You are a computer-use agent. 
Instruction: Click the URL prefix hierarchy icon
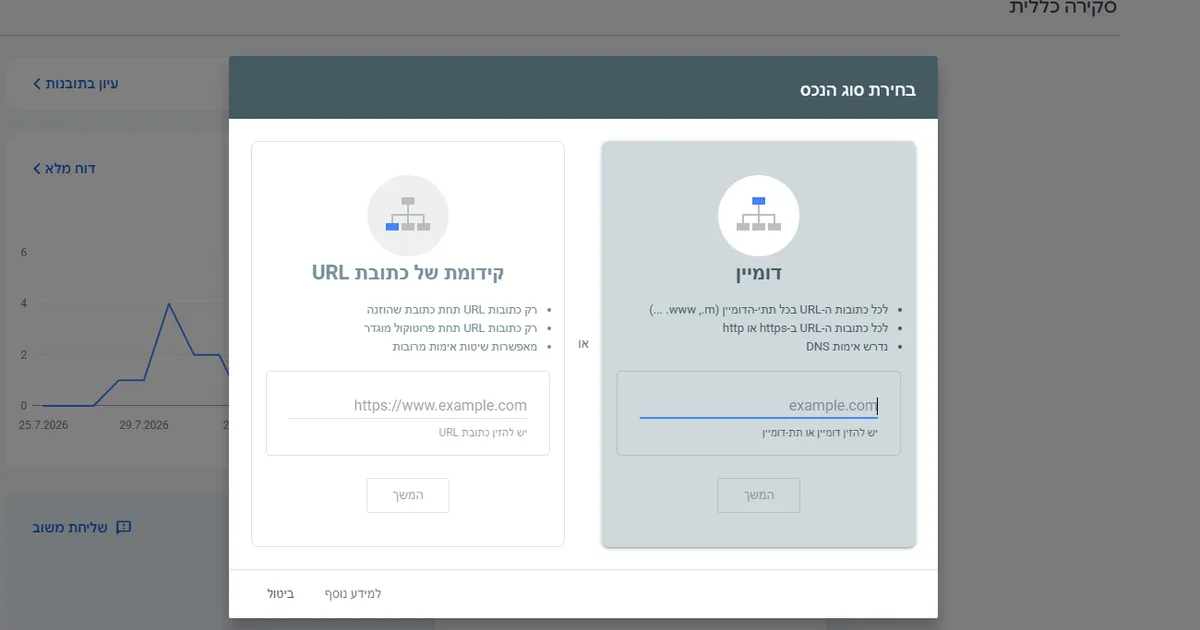coord(408,216)
